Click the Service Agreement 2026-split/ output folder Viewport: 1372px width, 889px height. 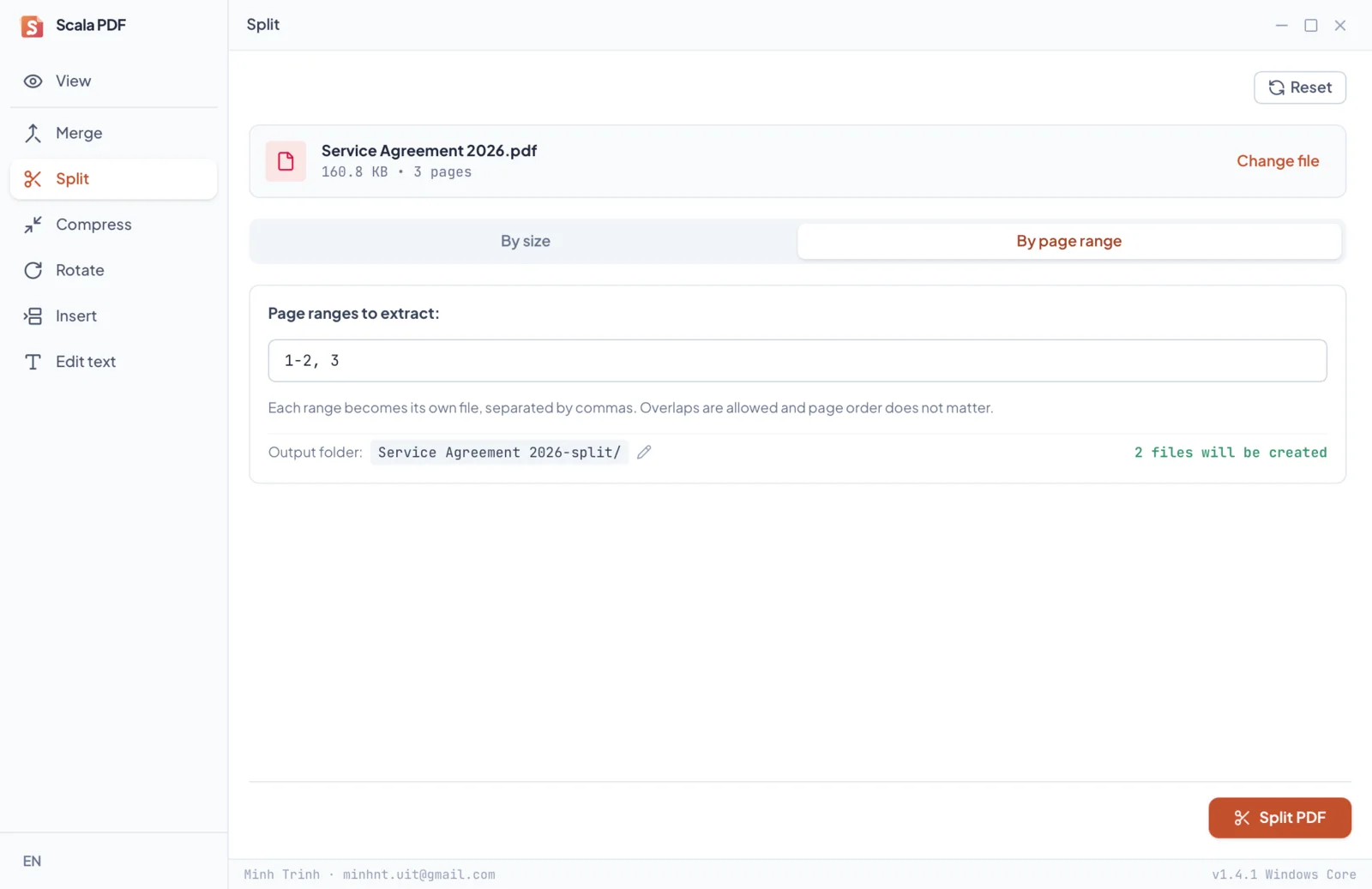click(499, 453)
